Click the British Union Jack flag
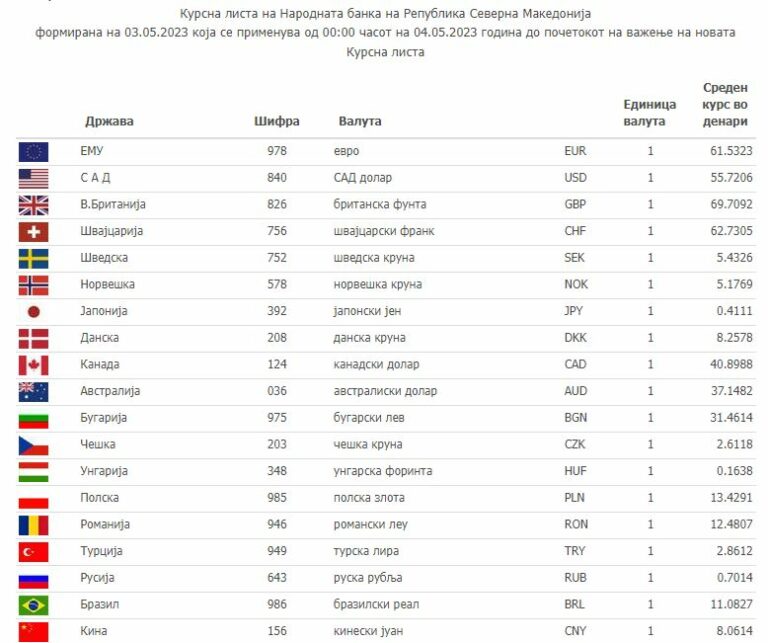Viewport: 768px width, 643px height. click(33, 204)
